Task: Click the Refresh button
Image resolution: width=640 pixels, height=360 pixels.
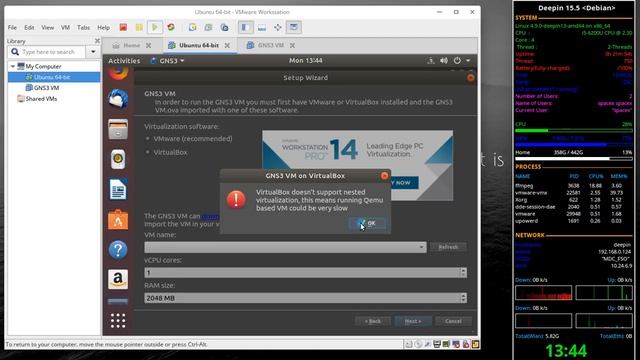Action: point(448,247)
